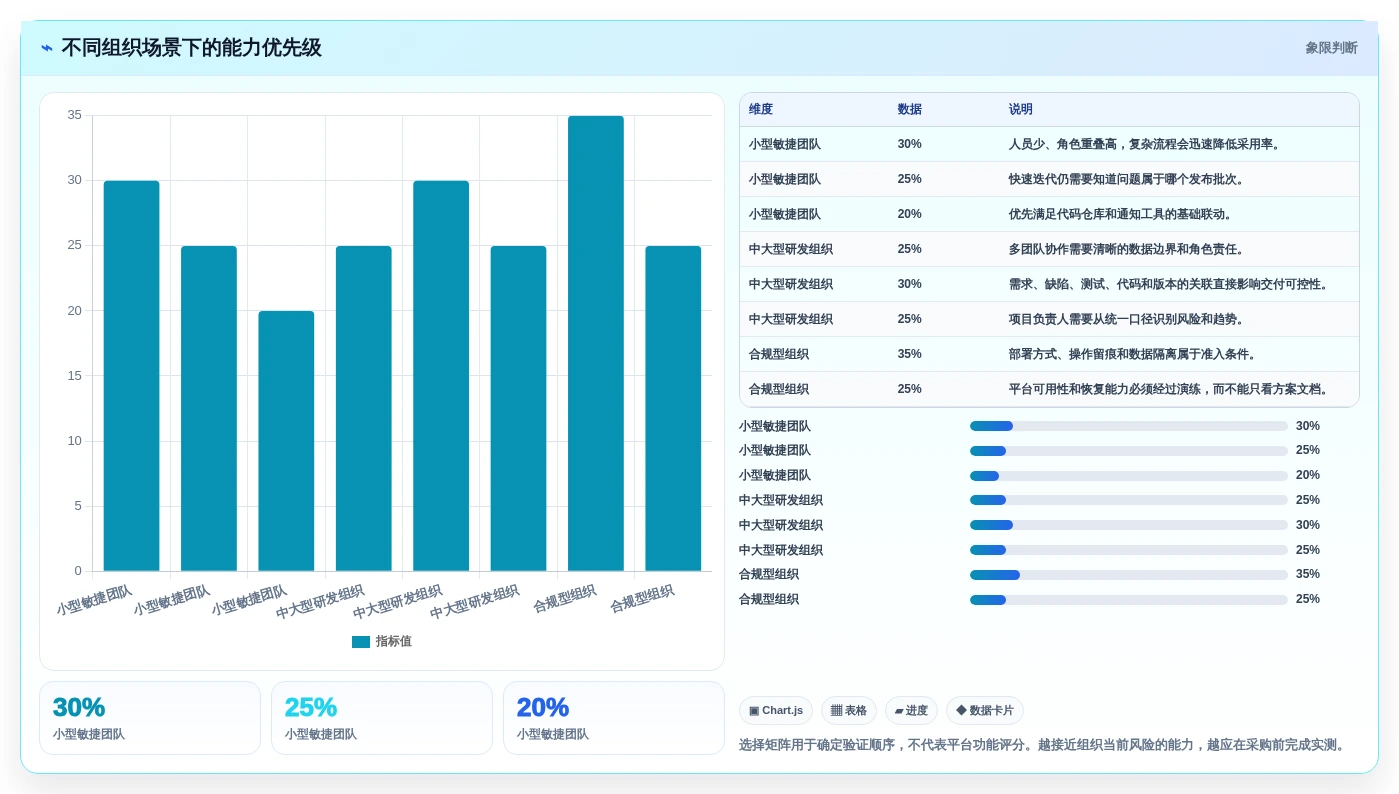The image size is (1399, 794).
Task: Open the 30% stat card
Action: pos(150,718)
